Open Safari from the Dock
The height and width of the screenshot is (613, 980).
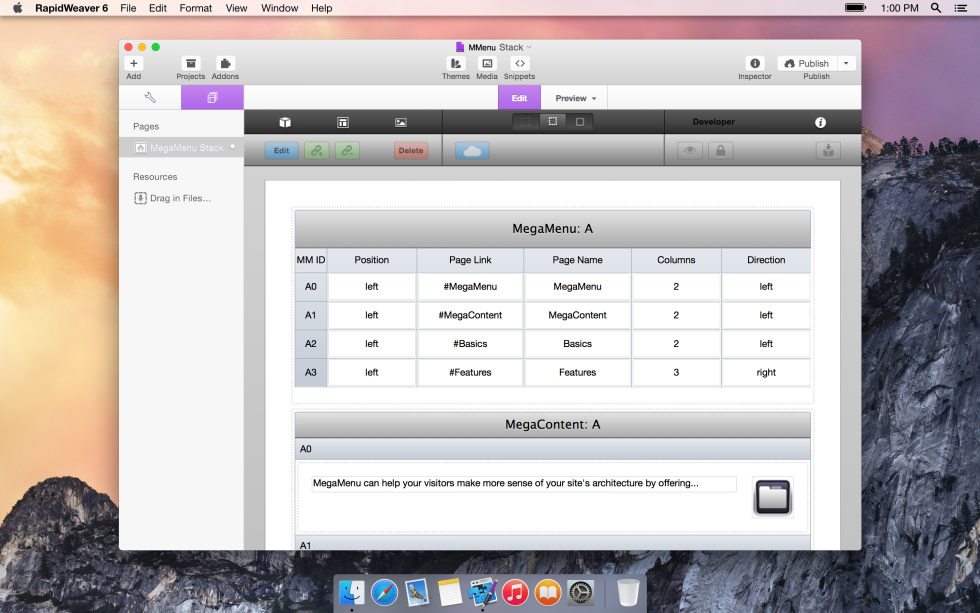coord(384,592)
